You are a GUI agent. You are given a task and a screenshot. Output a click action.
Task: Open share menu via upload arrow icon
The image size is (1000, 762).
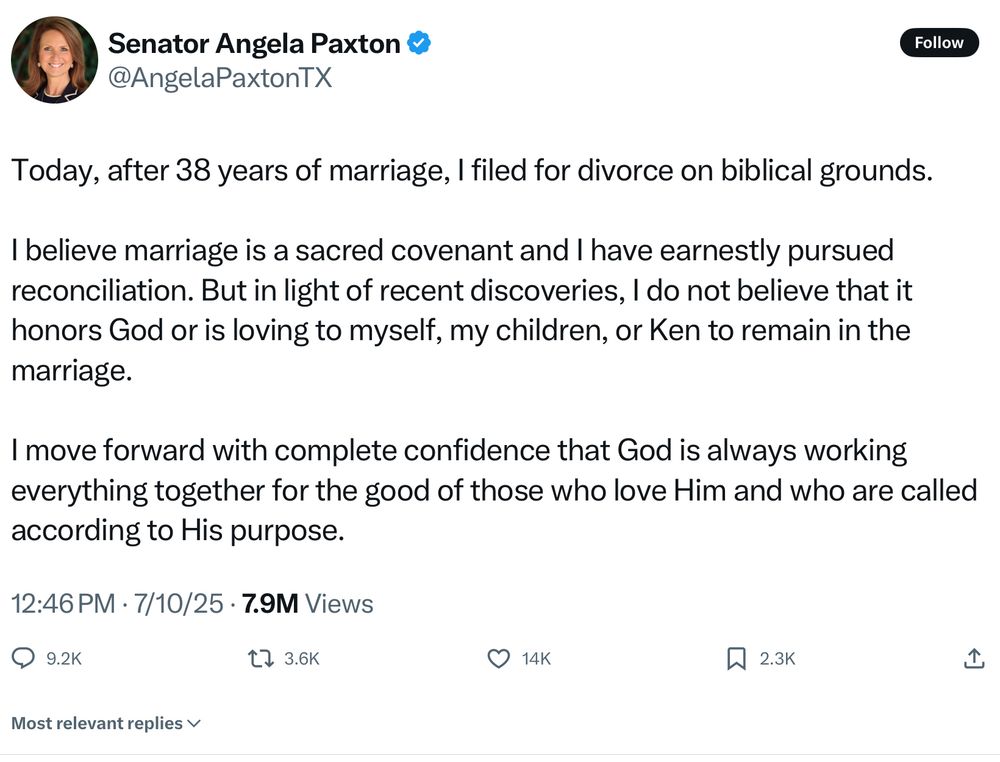[973, 658]
